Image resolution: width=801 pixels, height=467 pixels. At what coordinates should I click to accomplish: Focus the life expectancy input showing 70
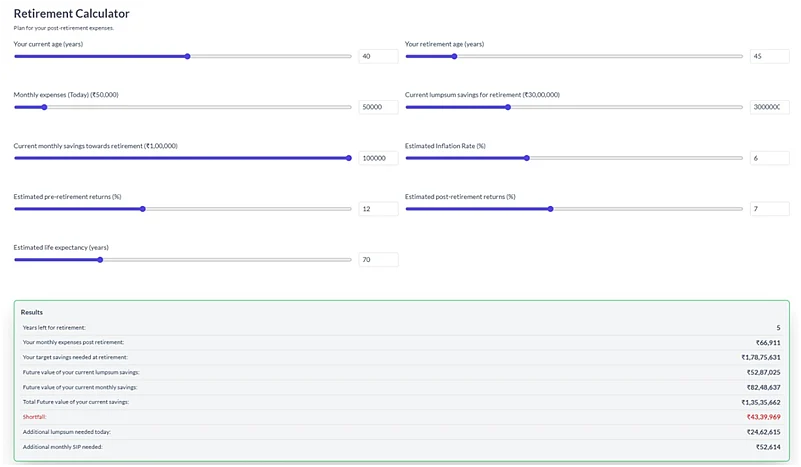[379, 260]
